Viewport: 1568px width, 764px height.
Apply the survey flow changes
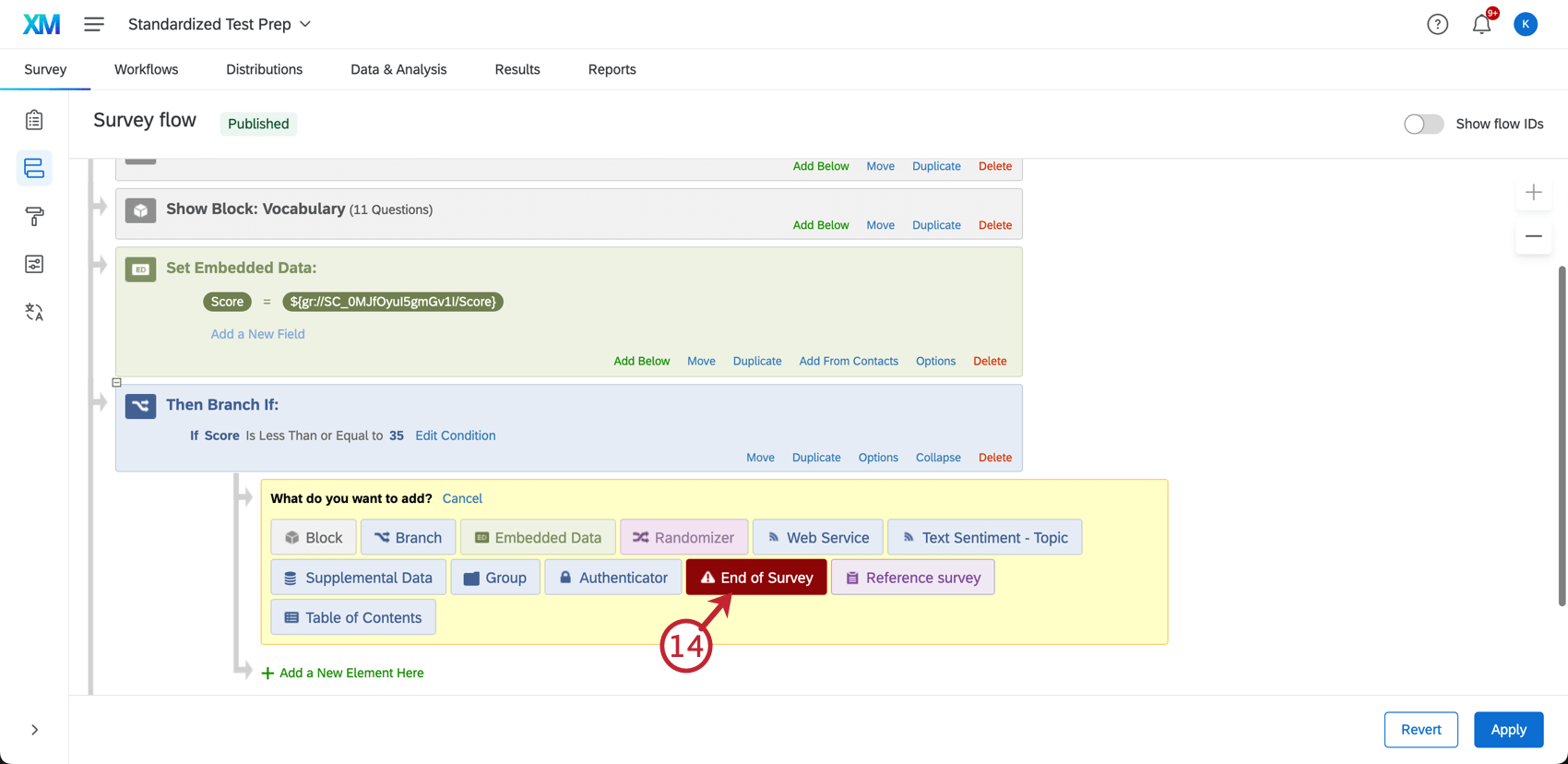tap(1508, 730)
